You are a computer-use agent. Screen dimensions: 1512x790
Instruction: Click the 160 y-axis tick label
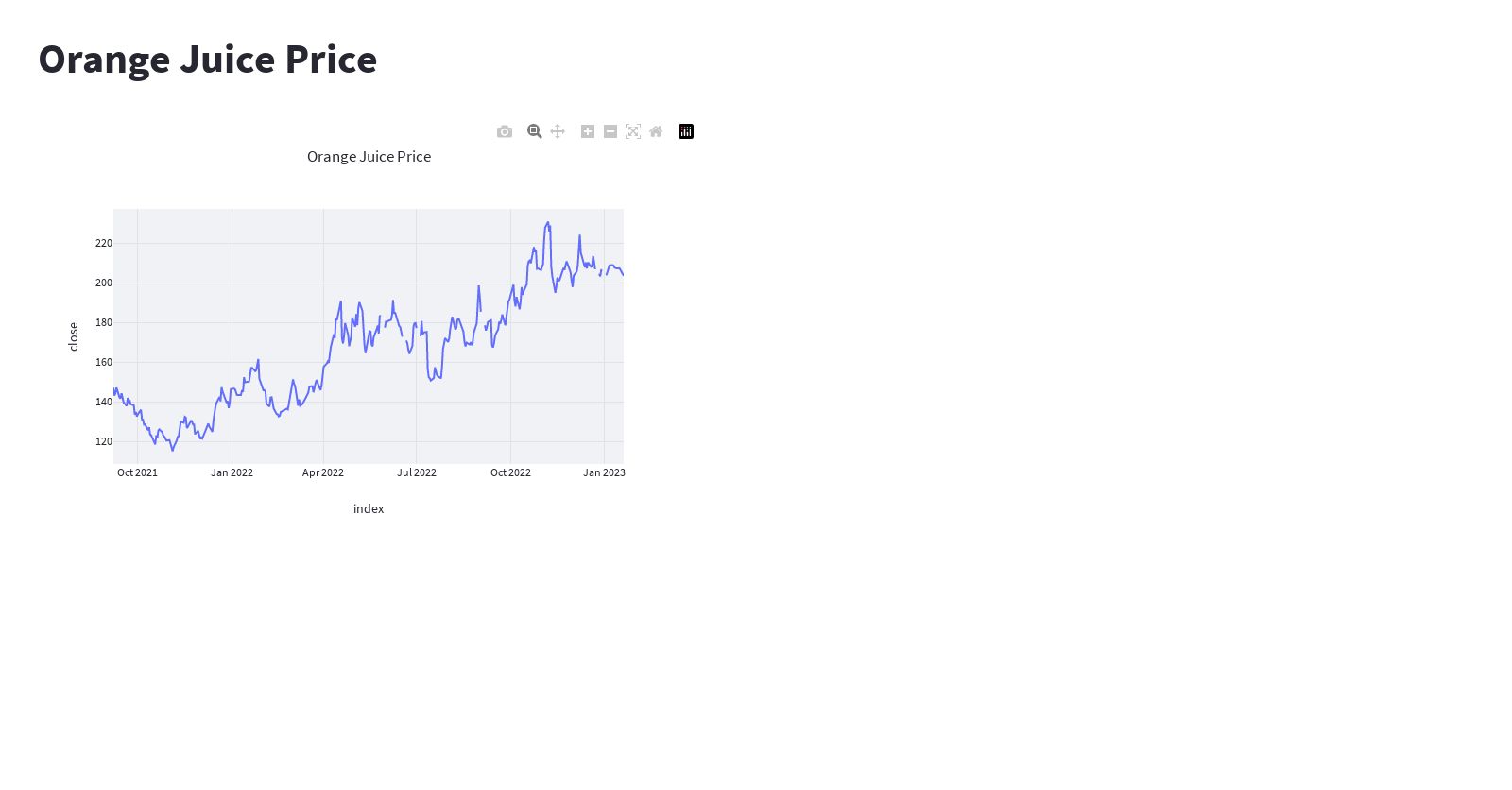103,362
